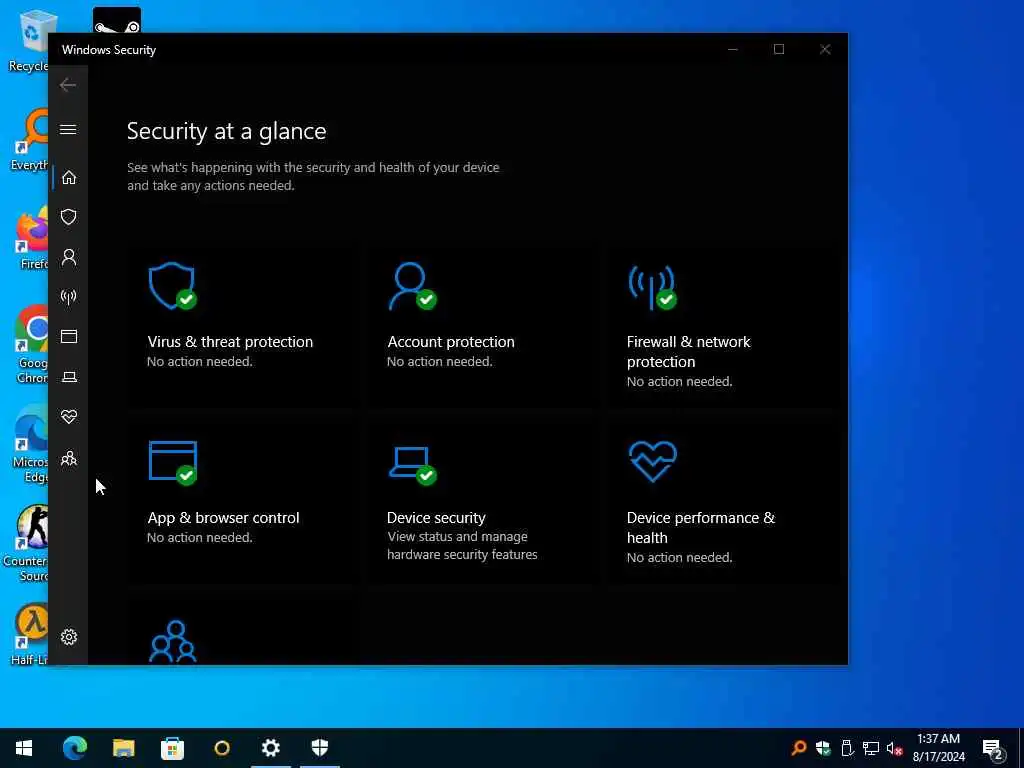1024x768 pixels.
Task: Click "No action needed." under Account protection
Action: click(x=440, y=362)
